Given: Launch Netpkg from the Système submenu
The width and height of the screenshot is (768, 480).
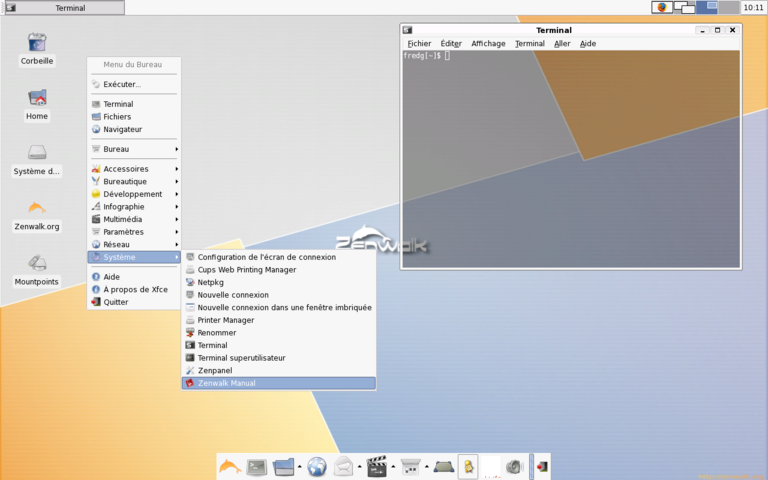Looking at the screenshot, I should tap(279, 282).
